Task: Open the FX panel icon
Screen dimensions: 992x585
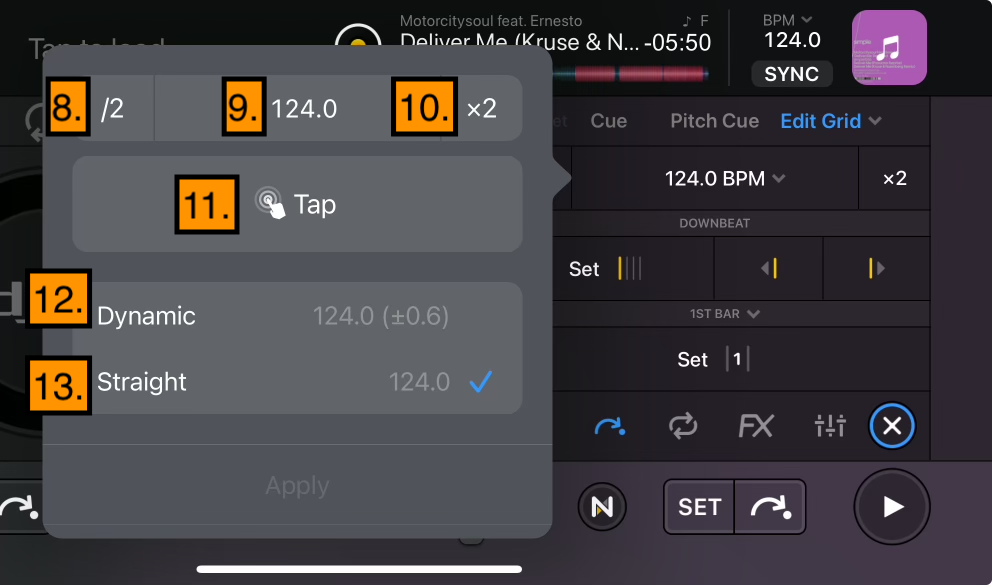Action: [x=756, y=426]
